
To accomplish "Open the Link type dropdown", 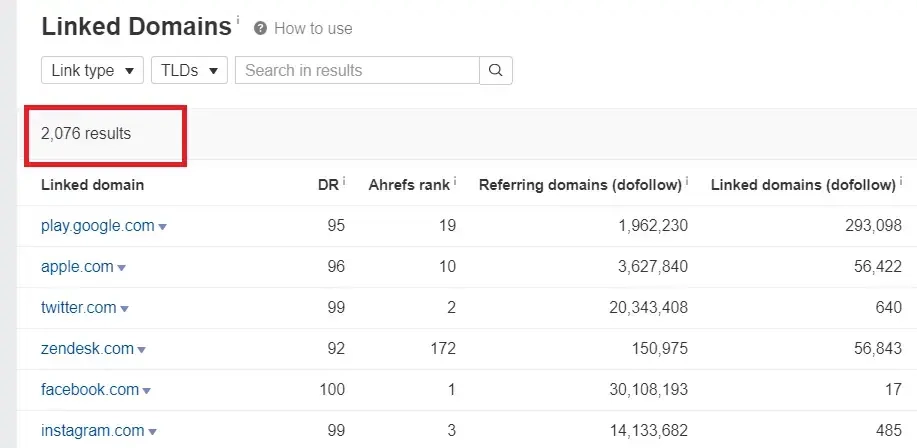I will tap(92, 70).
